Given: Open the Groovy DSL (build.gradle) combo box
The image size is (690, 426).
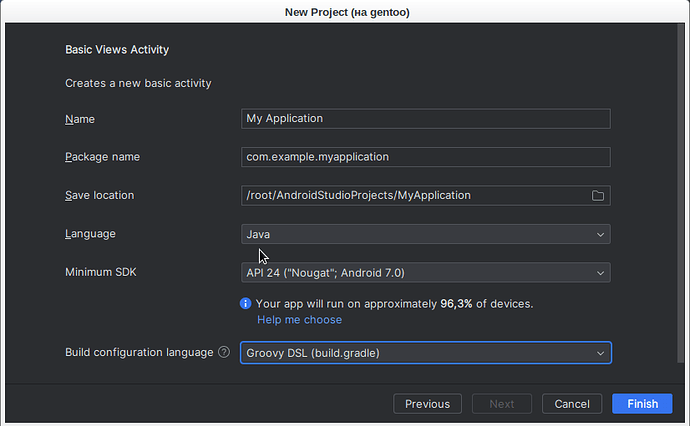Looking at the screenshot, I should tap(426, 353).
